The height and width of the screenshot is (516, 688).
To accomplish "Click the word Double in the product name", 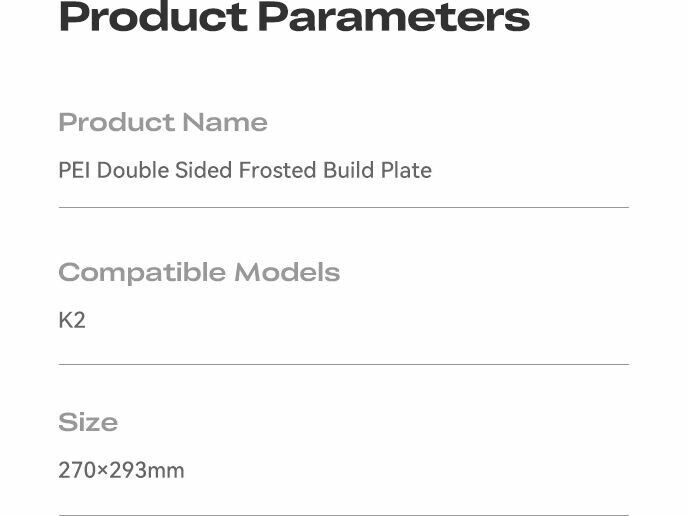I will coord(133,170).
